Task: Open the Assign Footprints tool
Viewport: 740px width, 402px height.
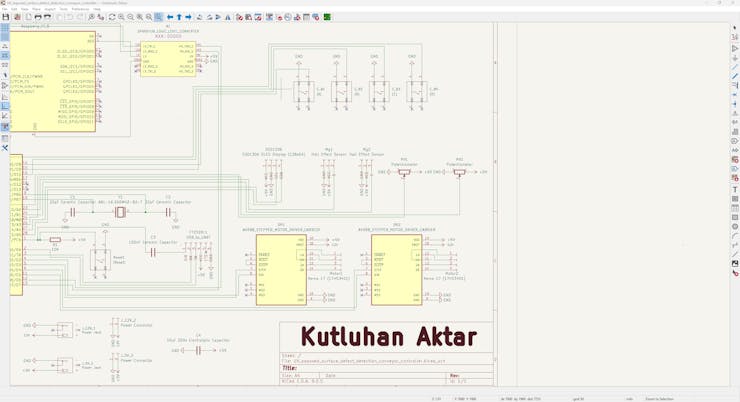Action: (297, 17)
